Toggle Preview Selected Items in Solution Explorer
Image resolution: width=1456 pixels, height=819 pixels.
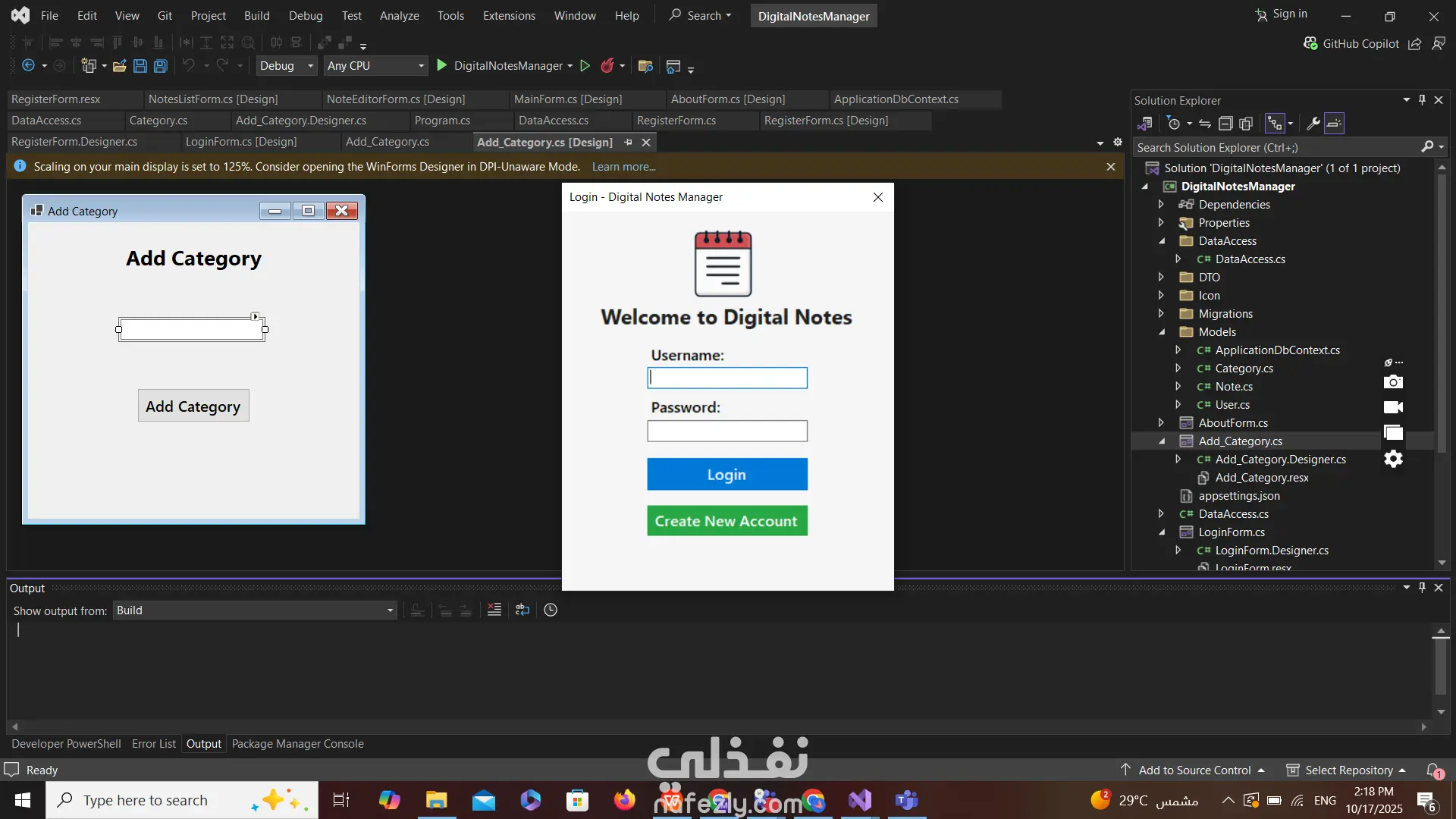[x=1334, y=124]
